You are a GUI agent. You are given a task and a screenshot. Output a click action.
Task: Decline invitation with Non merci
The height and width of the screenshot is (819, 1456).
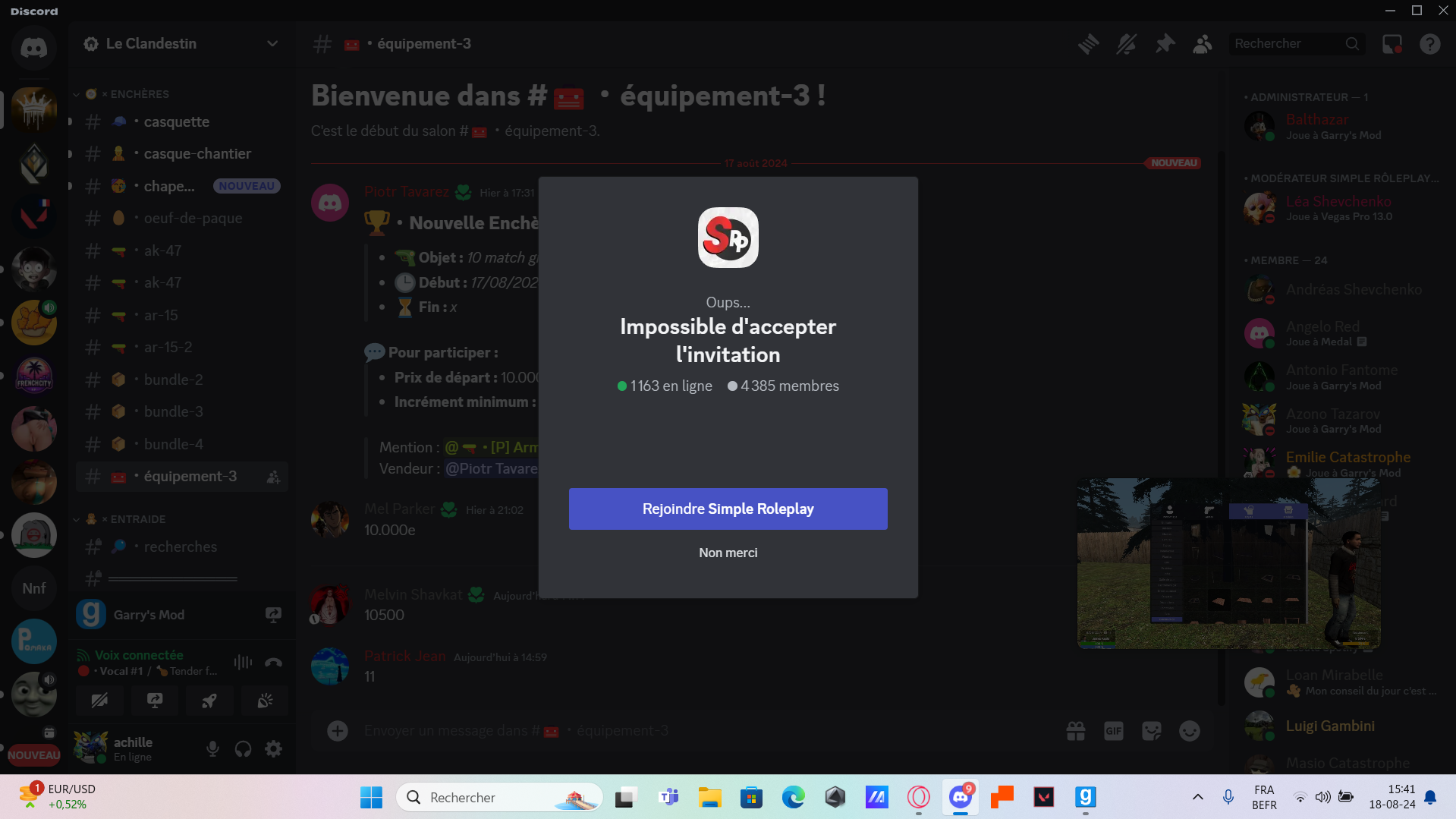[728, 553]
